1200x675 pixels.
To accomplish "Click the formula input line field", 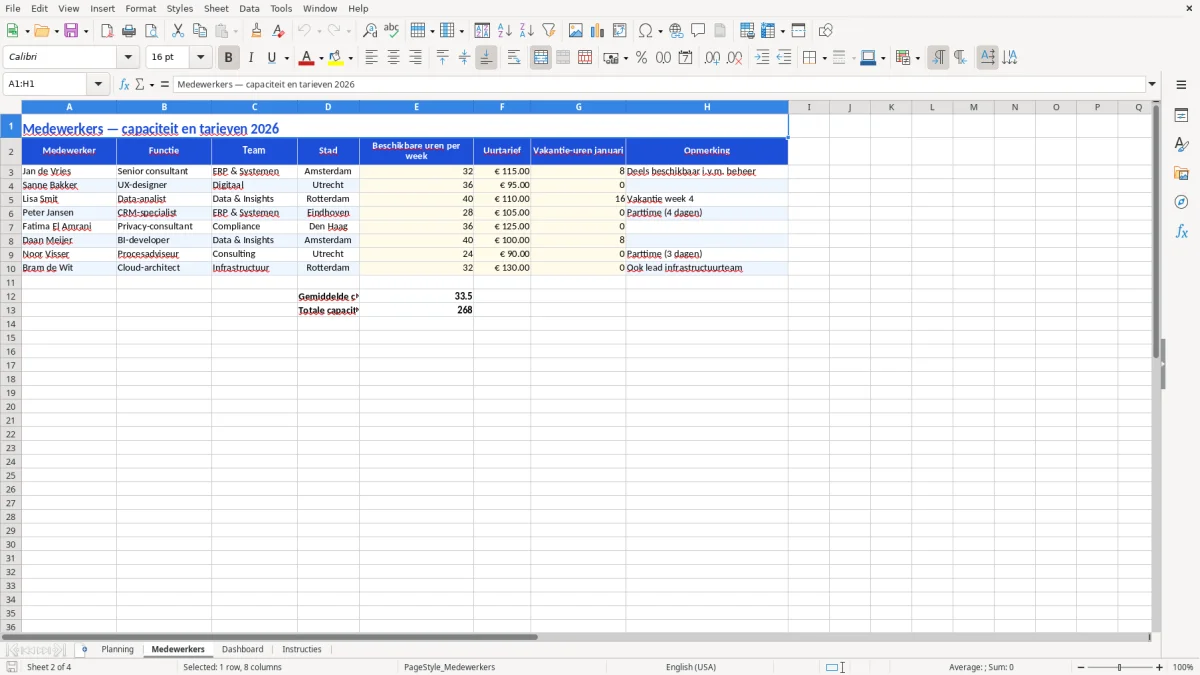I will (659, 84).
